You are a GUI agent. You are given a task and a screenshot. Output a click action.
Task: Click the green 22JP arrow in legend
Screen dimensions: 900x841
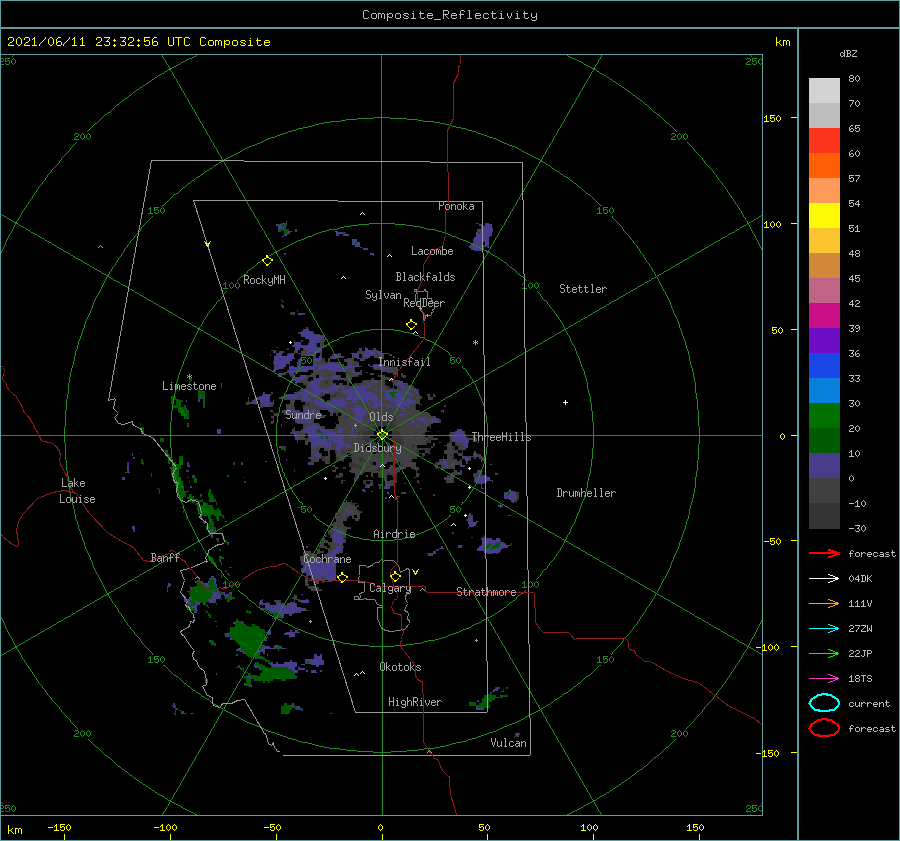(824, 653)
